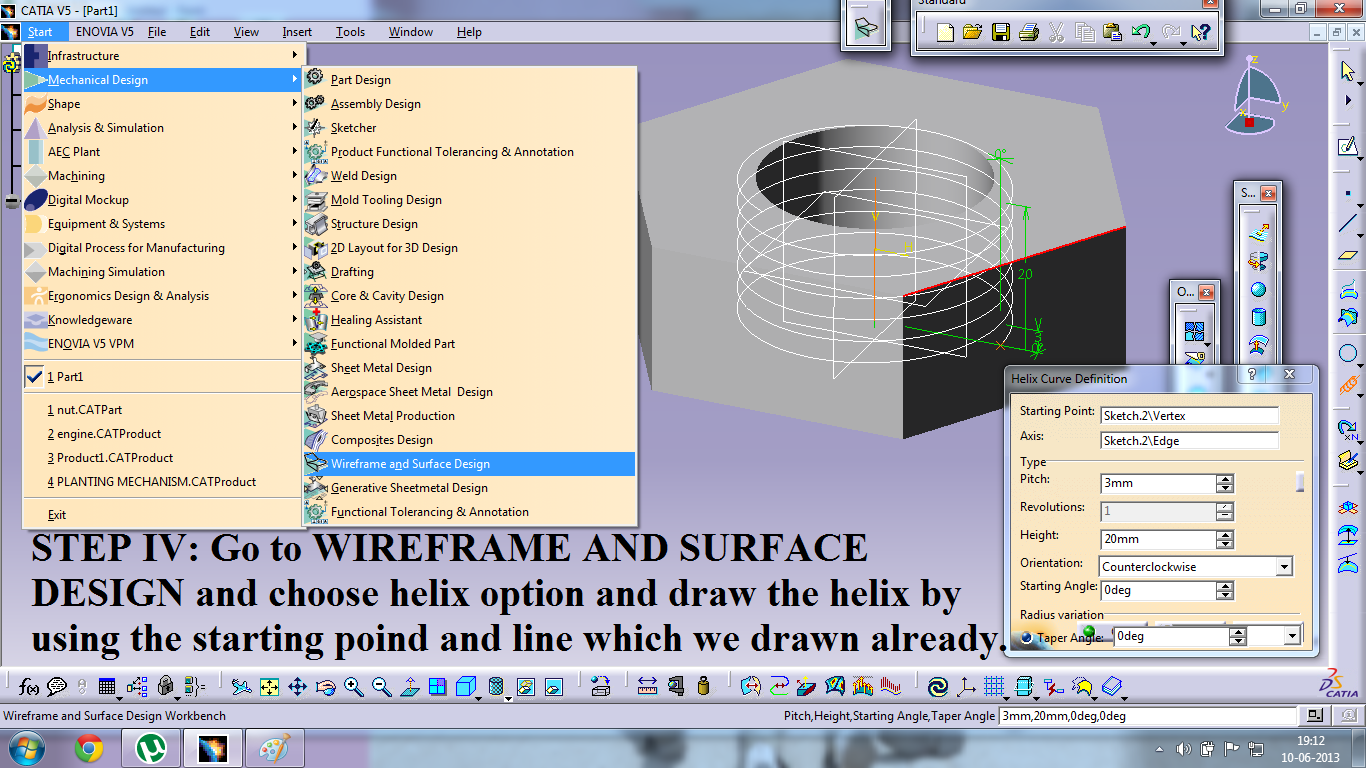Click the Formula f(x) icon
The height and width of the screenshot is (768, 1366).
[x=29, y=687]
